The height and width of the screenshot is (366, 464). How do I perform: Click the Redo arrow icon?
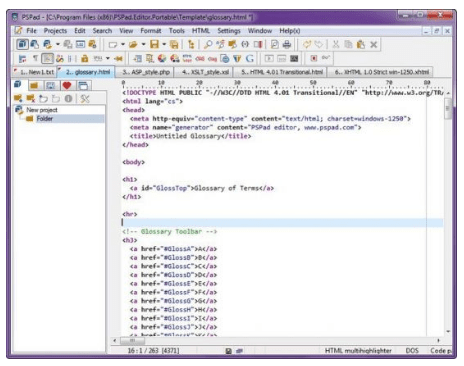(319, 44)
